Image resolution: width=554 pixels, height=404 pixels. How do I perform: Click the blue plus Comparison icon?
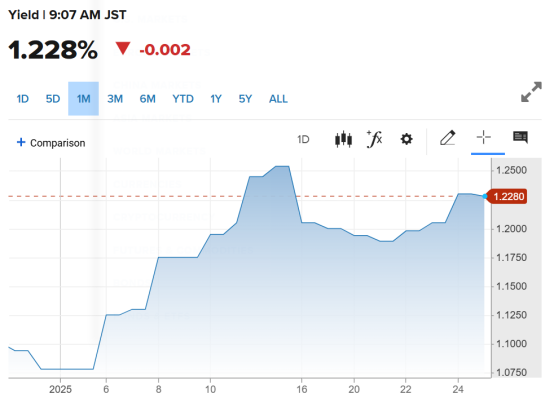click(21, 142)
